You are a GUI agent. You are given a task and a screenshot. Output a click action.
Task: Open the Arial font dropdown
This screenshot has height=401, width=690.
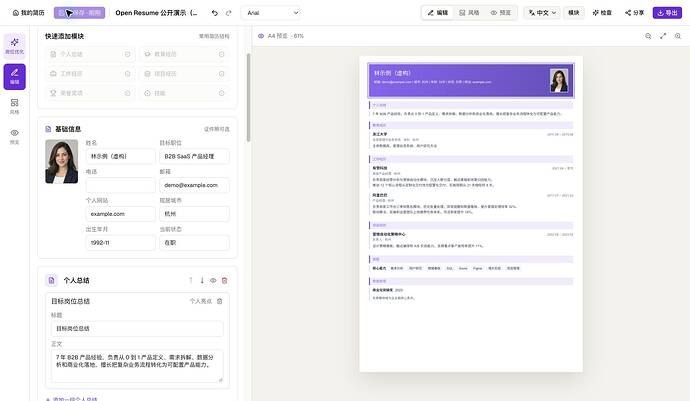[272, 13]
